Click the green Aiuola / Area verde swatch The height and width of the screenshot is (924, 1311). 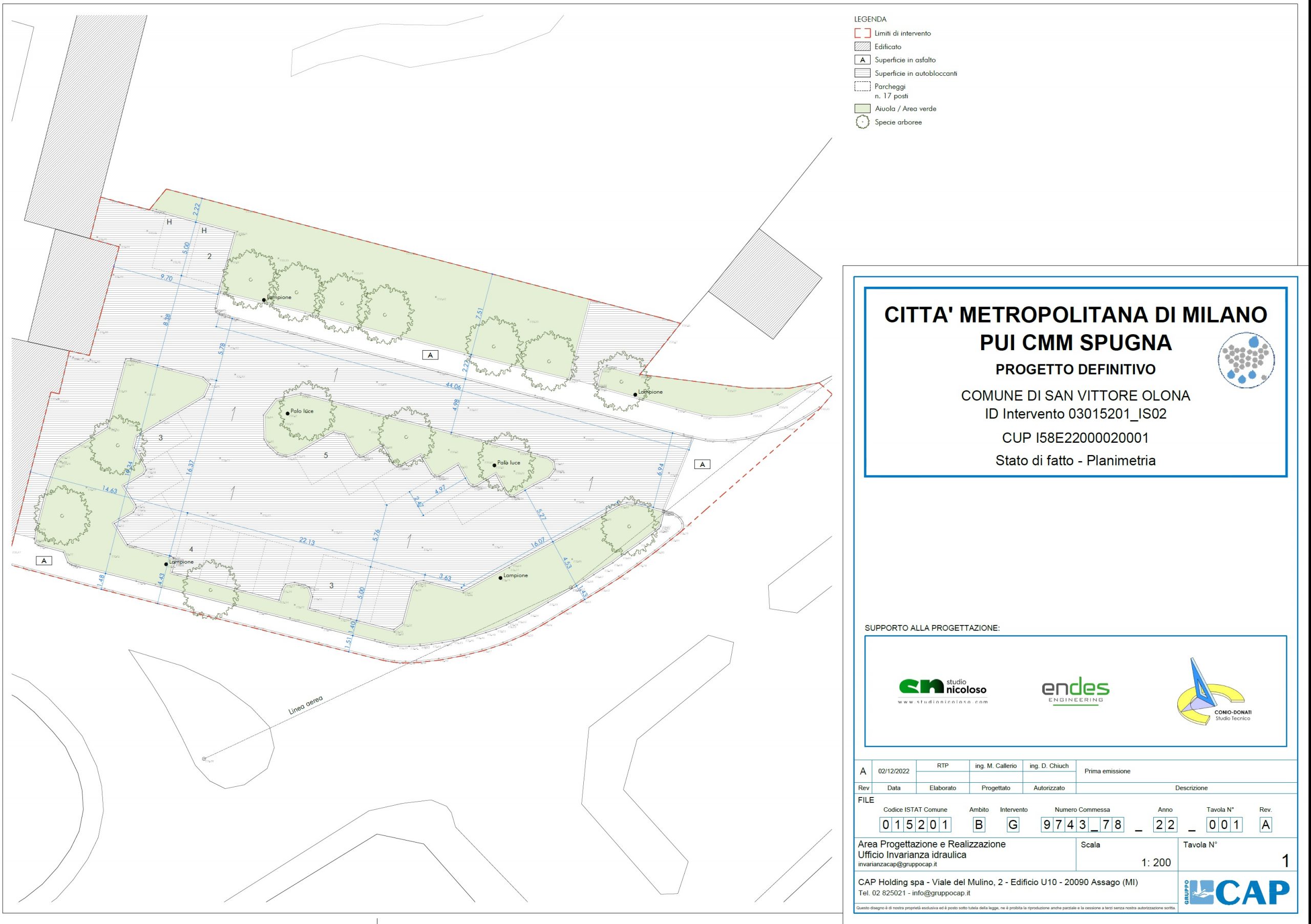[x=862, y=109]
